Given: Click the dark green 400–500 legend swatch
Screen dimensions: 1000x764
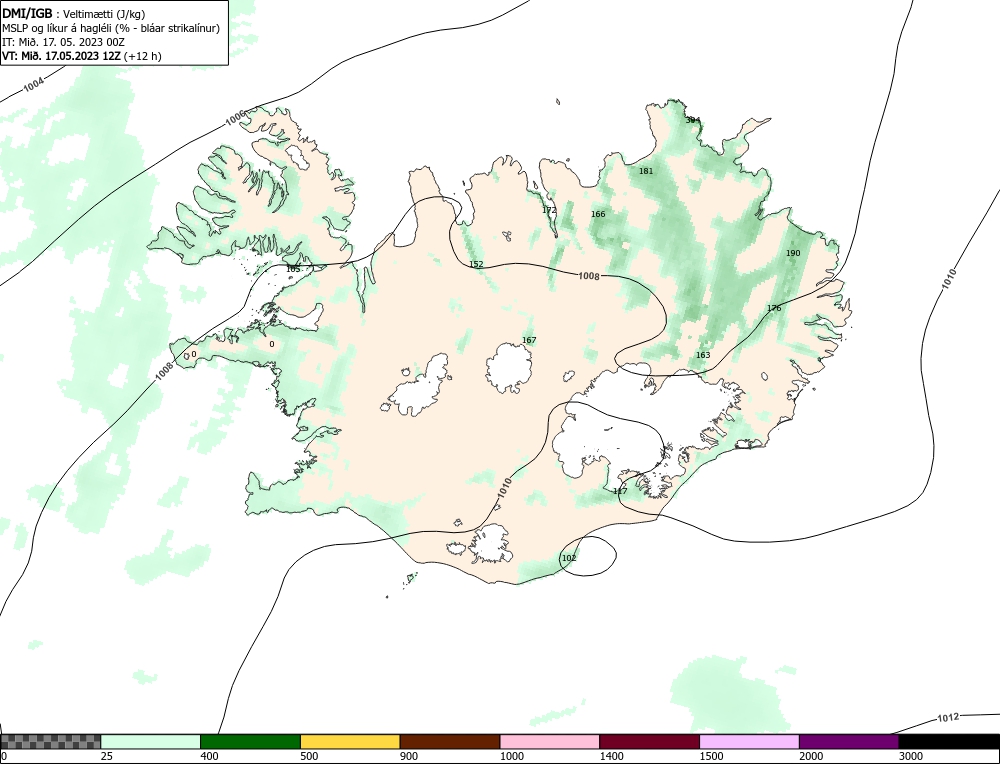Looking at the screenshot, I should tap(250, 741).
